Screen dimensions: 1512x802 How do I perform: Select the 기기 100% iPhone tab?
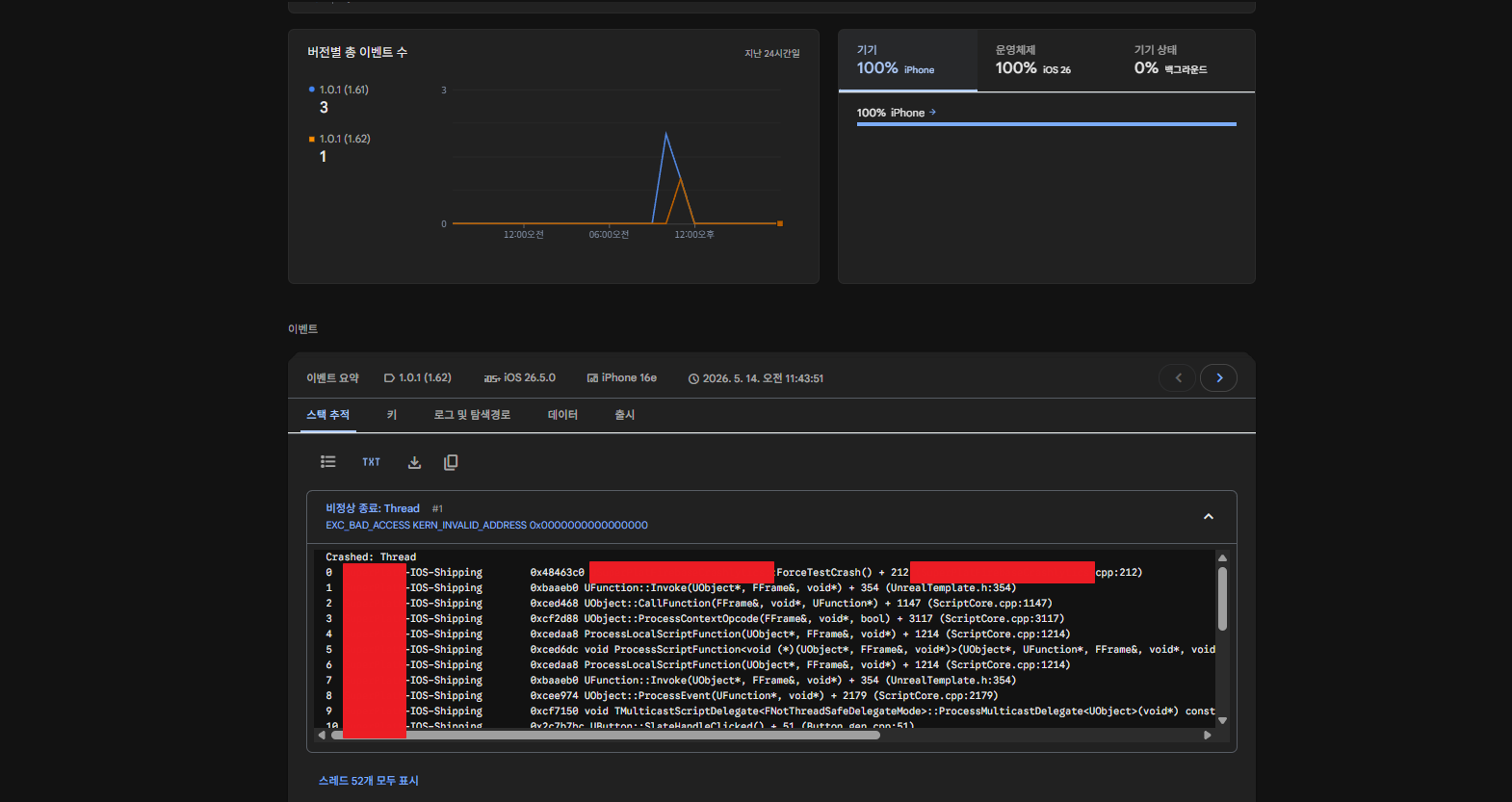908,61
